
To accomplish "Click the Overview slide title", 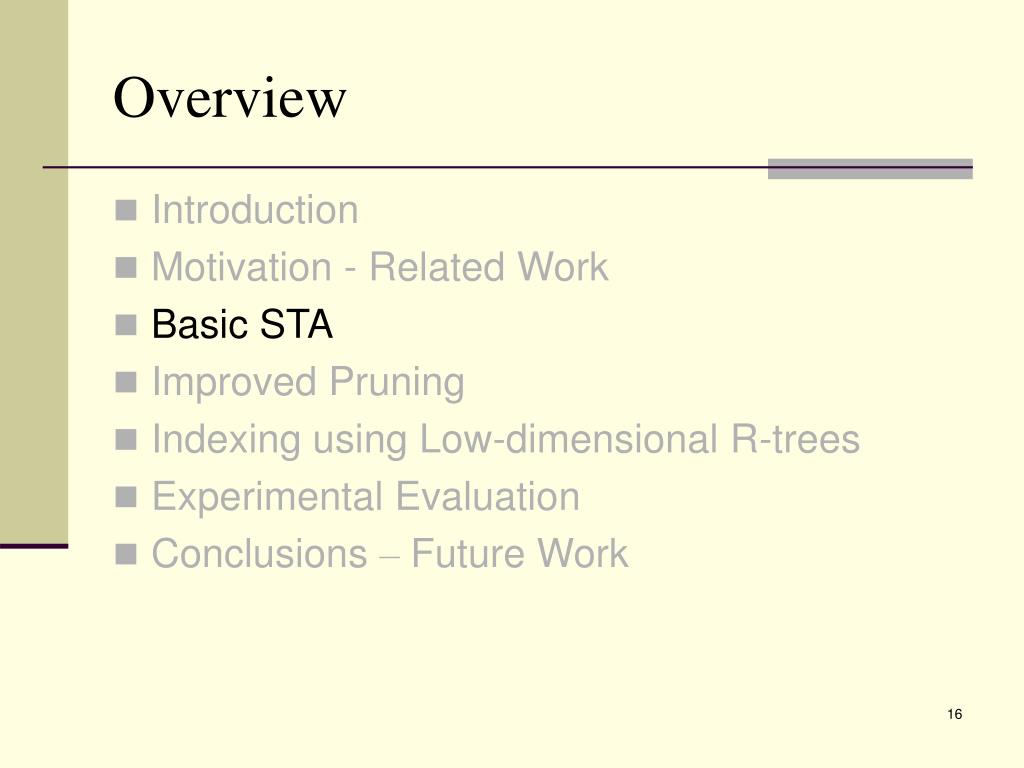I will click(229, 97).
